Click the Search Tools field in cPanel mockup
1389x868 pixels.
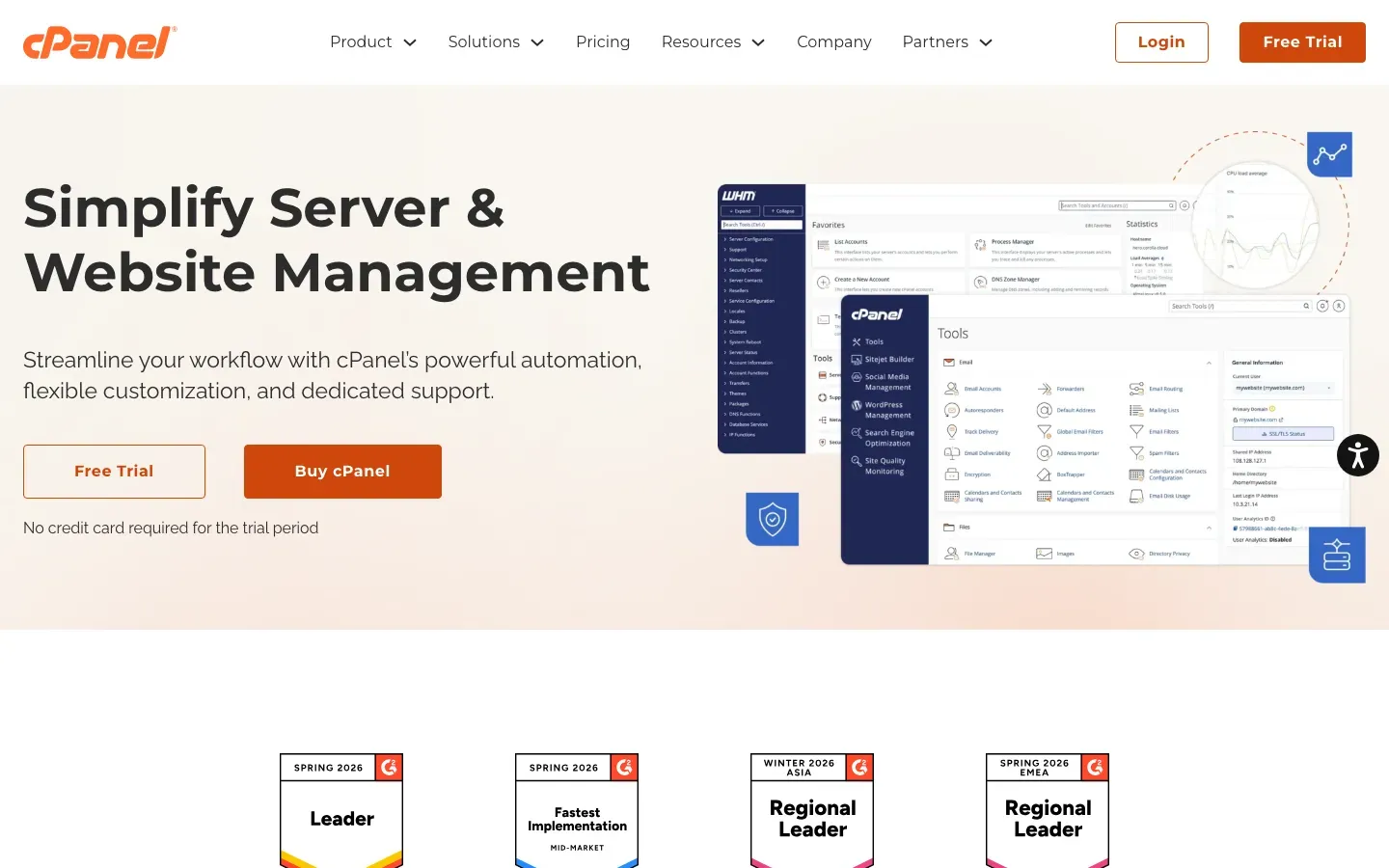click(1240, 306)
